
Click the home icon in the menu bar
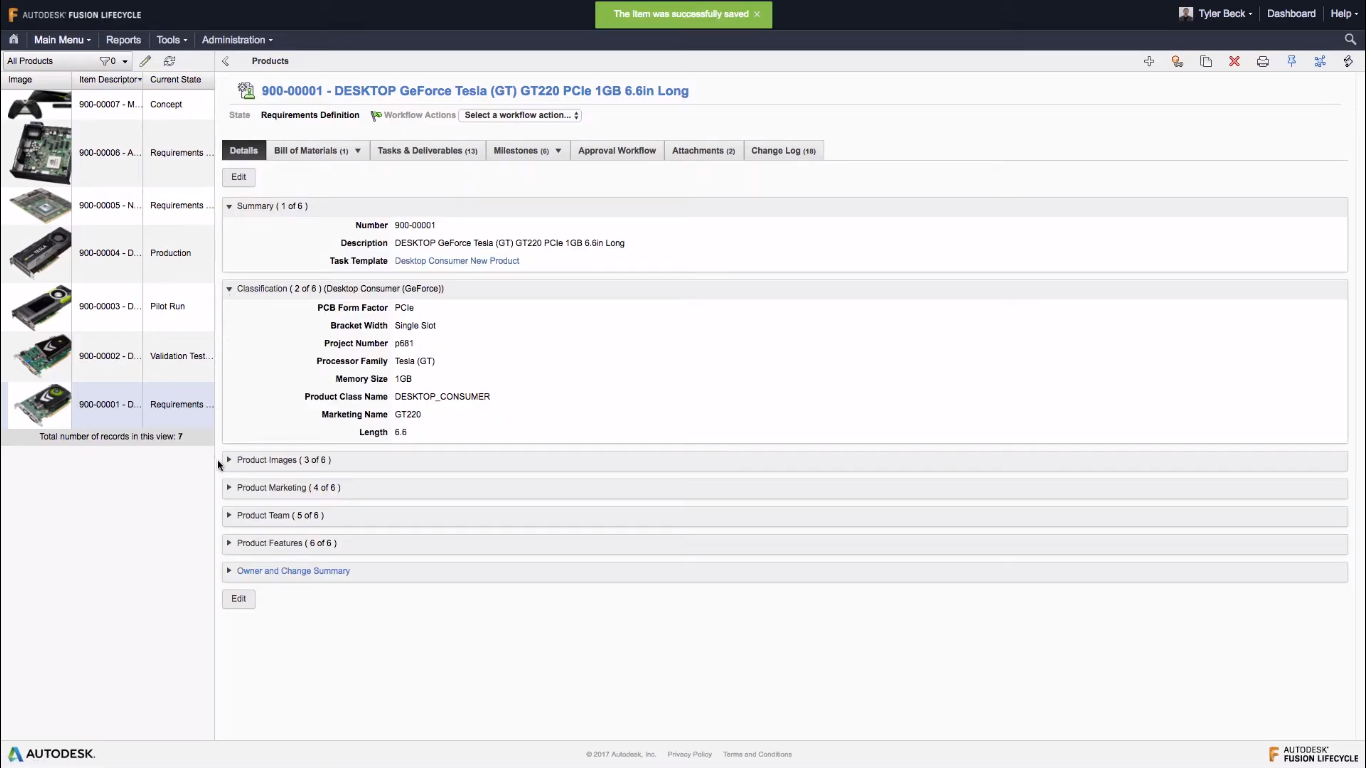click(x=14, y=40)
